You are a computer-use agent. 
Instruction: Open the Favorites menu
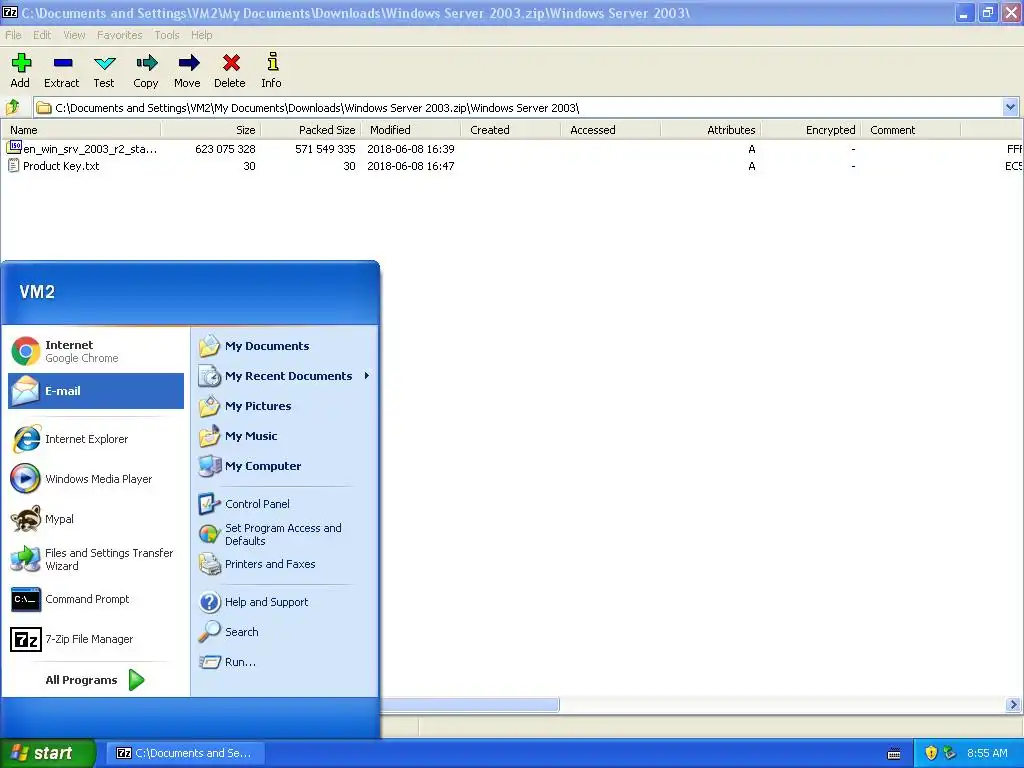120,35
